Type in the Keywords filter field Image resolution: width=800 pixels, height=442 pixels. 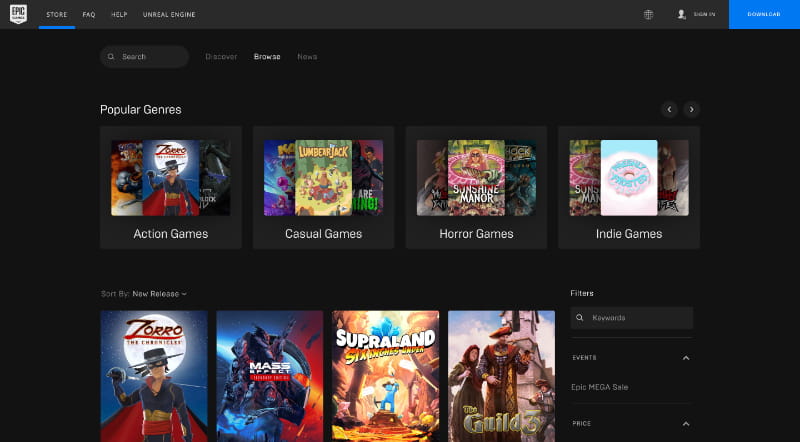pos(638,318)
